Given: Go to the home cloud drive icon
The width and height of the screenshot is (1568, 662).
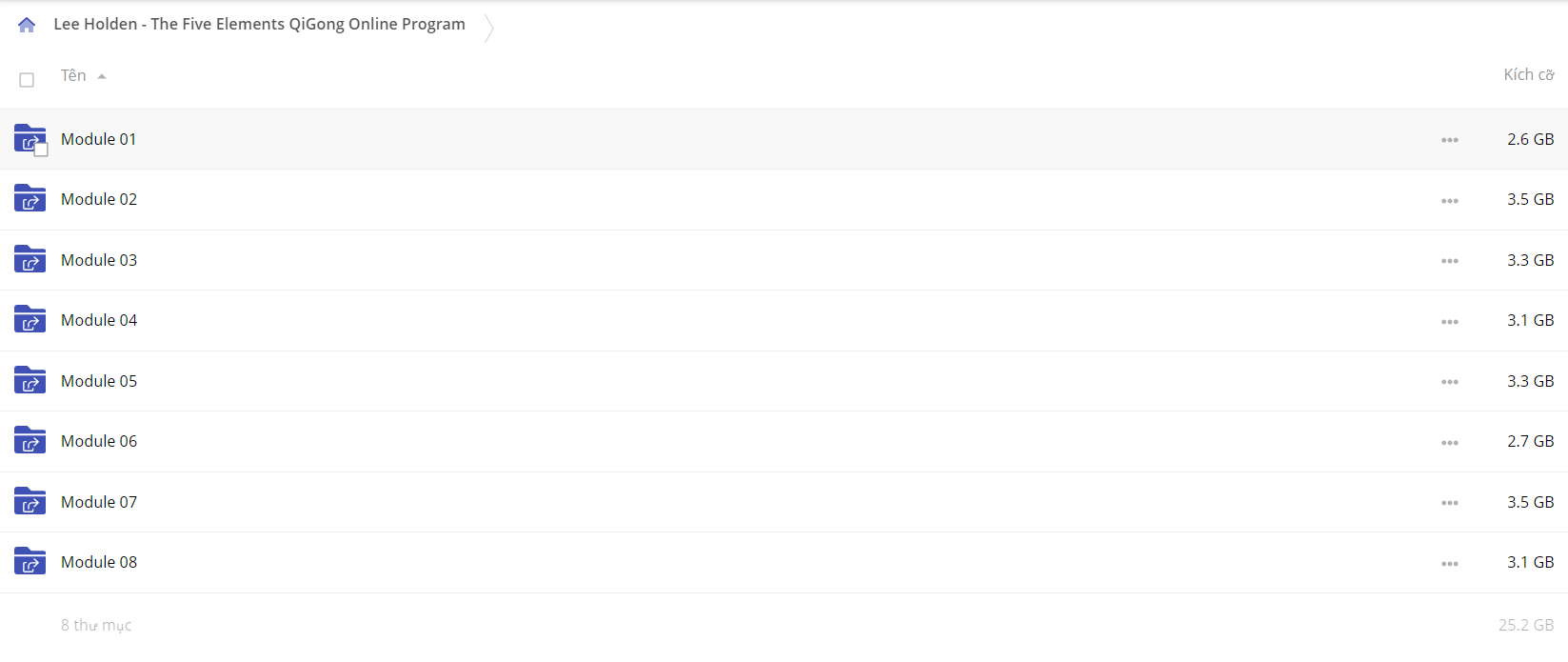Looking at the screenshot, I should pos(27,25).
